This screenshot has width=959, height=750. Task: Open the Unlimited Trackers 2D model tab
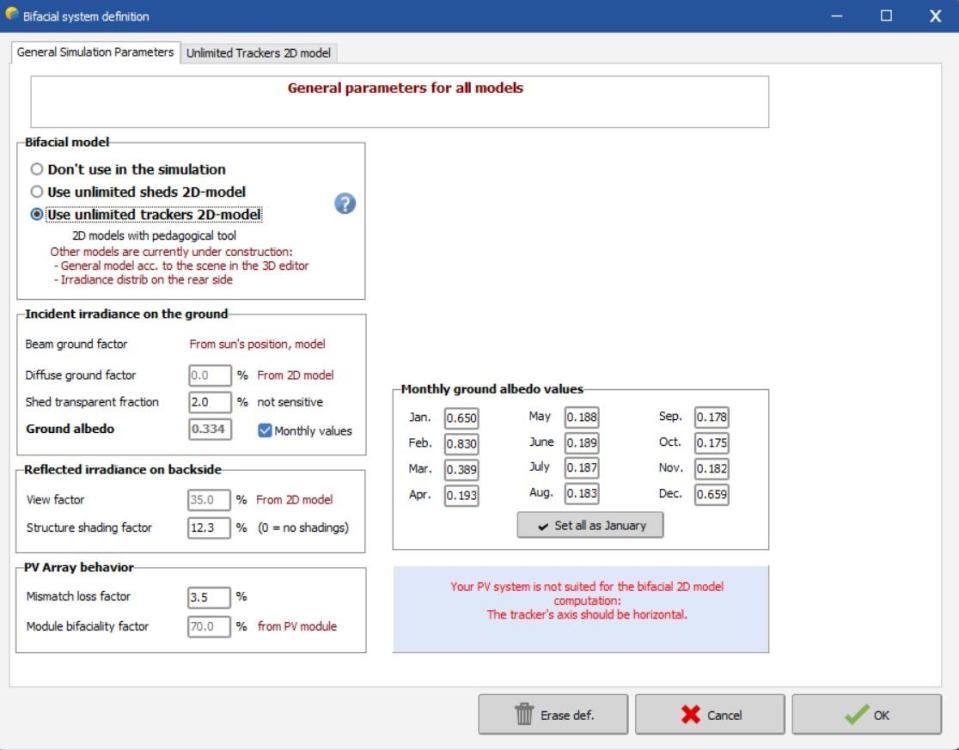pos(258,53)
